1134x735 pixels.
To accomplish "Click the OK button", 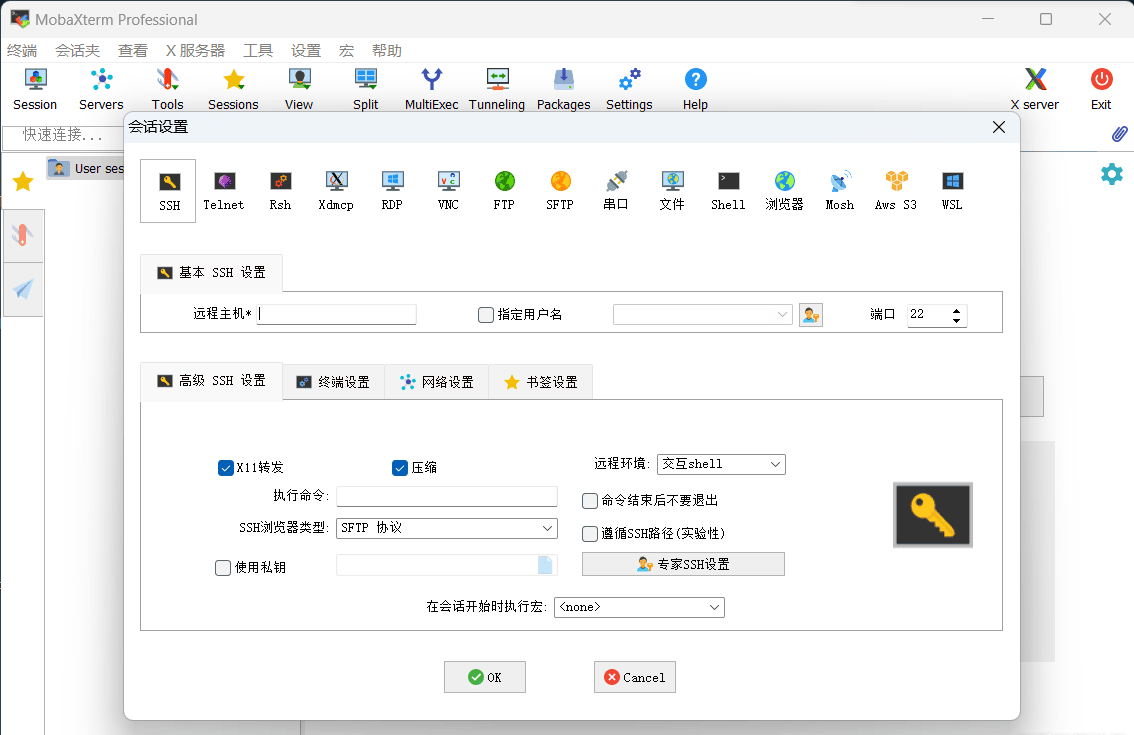I will [x=485, y=677].
